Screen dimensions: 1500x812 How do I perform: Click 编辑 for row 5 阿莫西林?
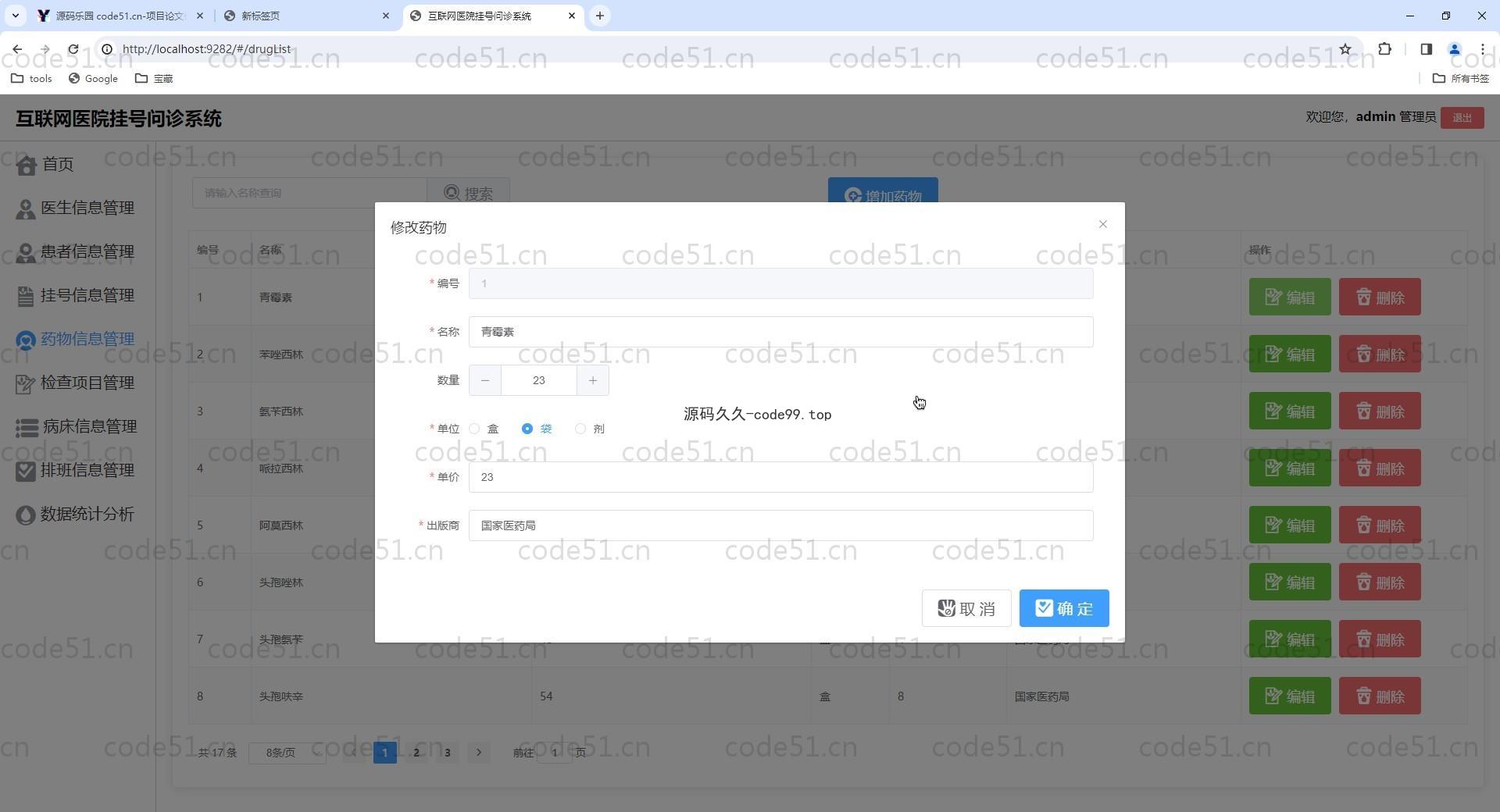pos(1289,525)
